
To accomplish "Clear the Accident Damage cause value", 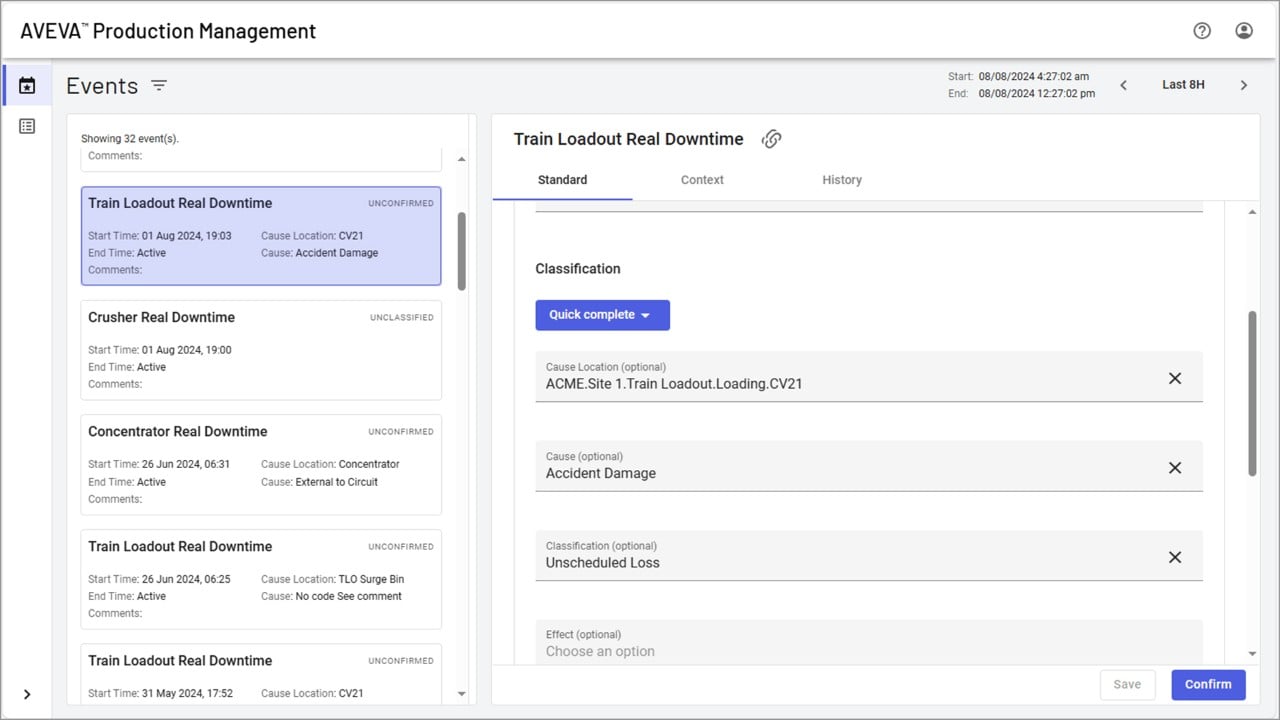I will (1175, 468).
